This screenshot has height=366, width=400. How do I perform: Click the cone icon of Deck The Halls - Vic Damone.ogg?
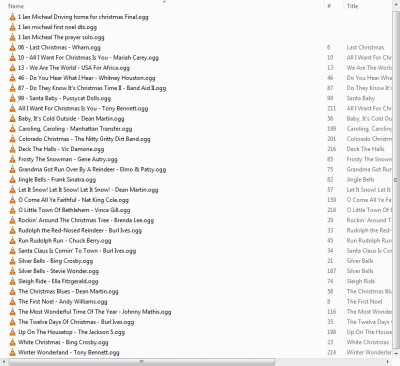12,149
